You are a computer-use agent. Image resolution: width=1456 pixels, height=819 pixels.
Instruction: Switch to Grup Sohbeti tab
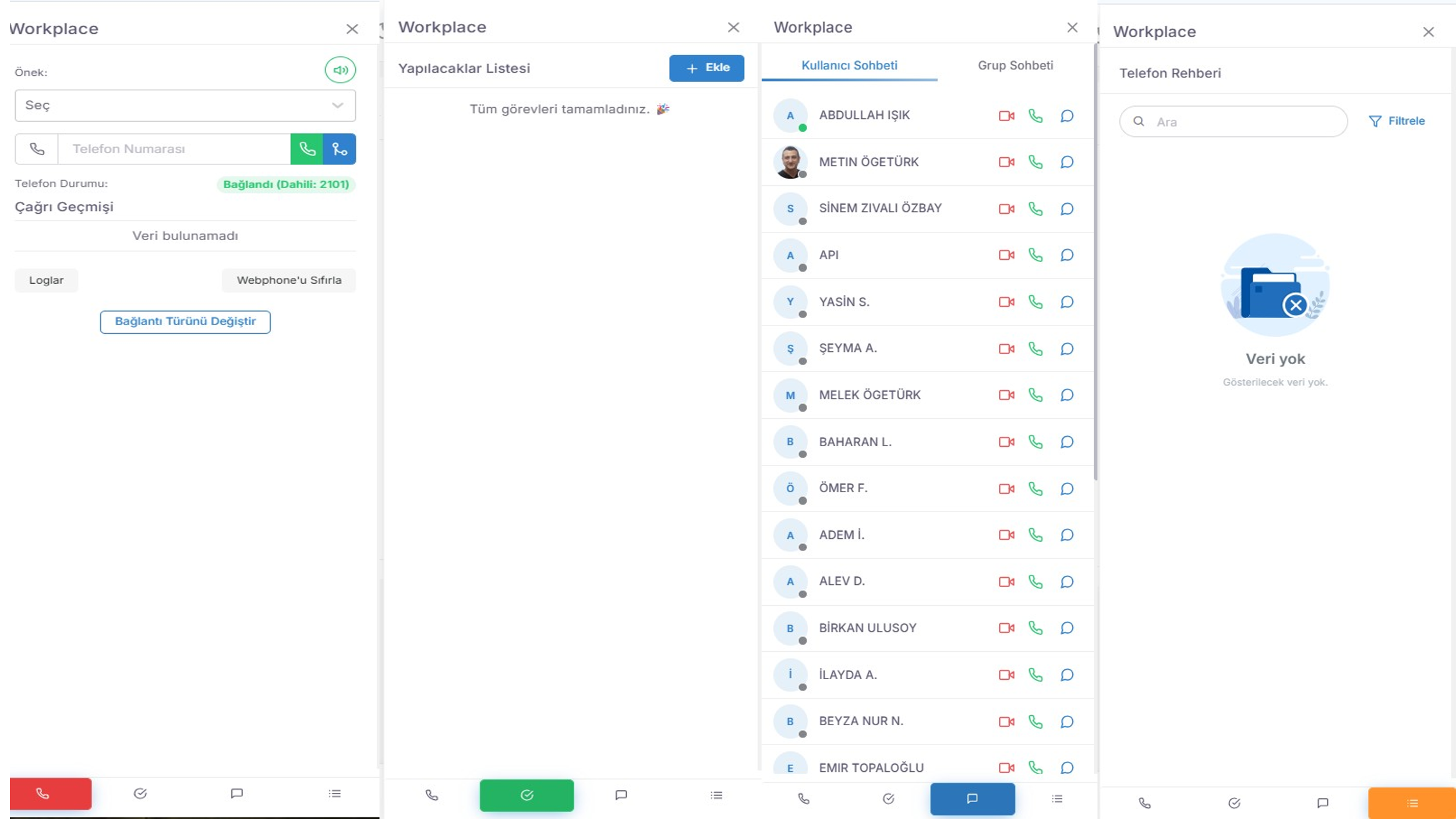(1015, 65)
